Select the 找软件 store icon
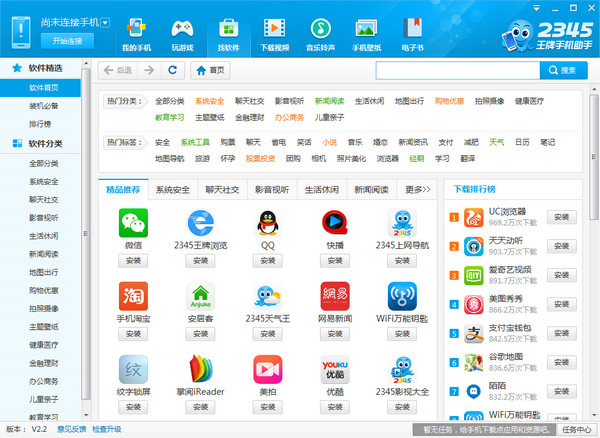 click(228, 28)
